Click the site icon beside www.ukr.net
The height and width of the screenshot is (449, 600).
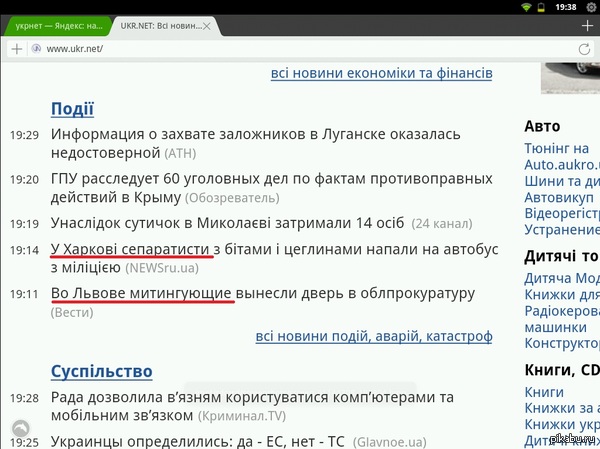36,48
